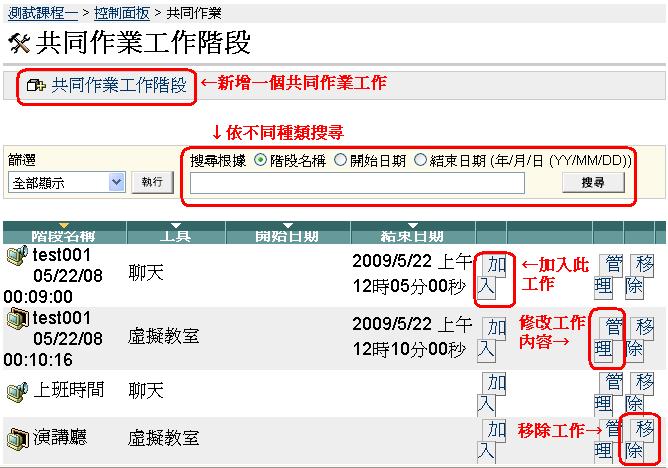Click 移除 for the 演講廳 session
668x468 pixels.
(x=640, y=440)
